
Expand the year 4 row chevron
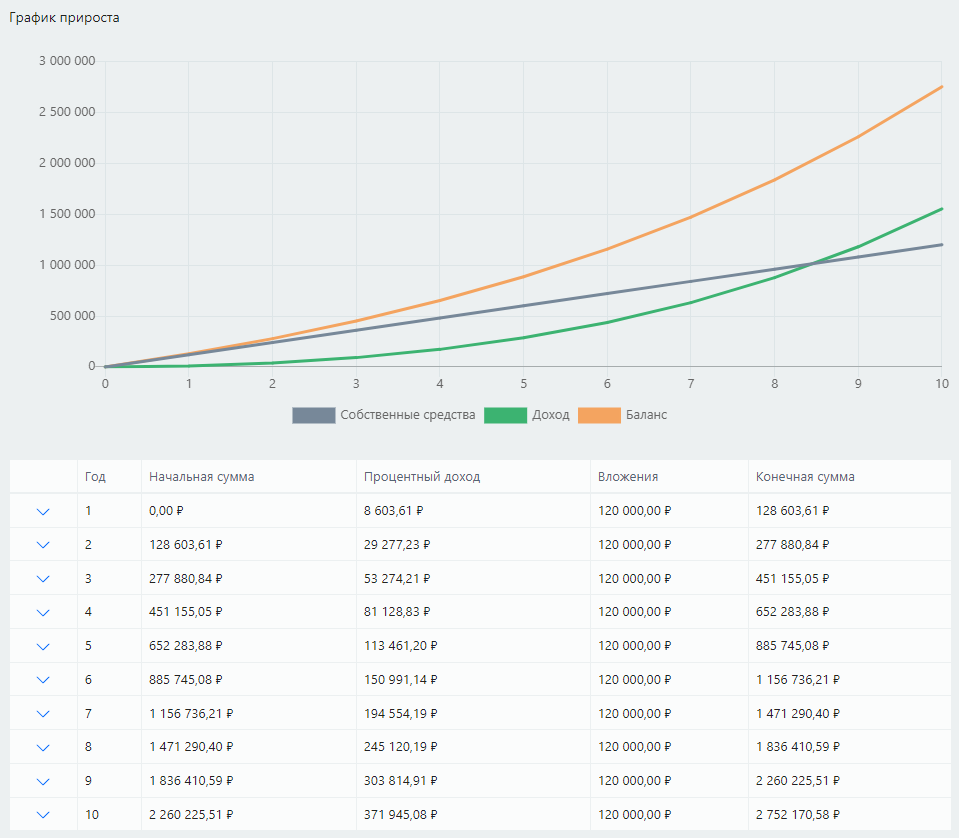tap(43, 612)
